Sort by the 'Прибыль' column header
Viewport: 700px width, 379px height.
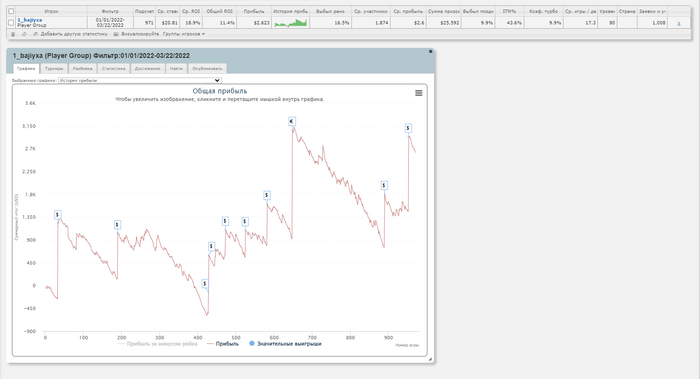coord(254,11)
